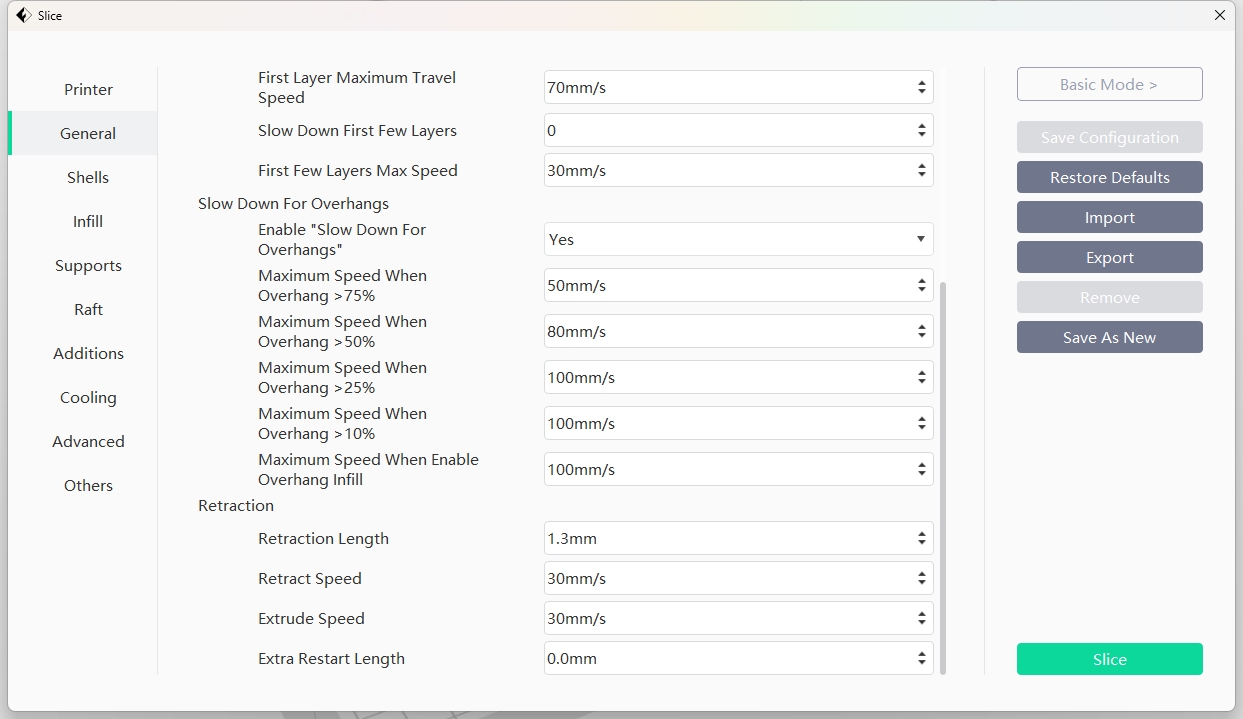Click the Save As New button
This screenshot has width=1243, height=719.
coord(1109,338)
